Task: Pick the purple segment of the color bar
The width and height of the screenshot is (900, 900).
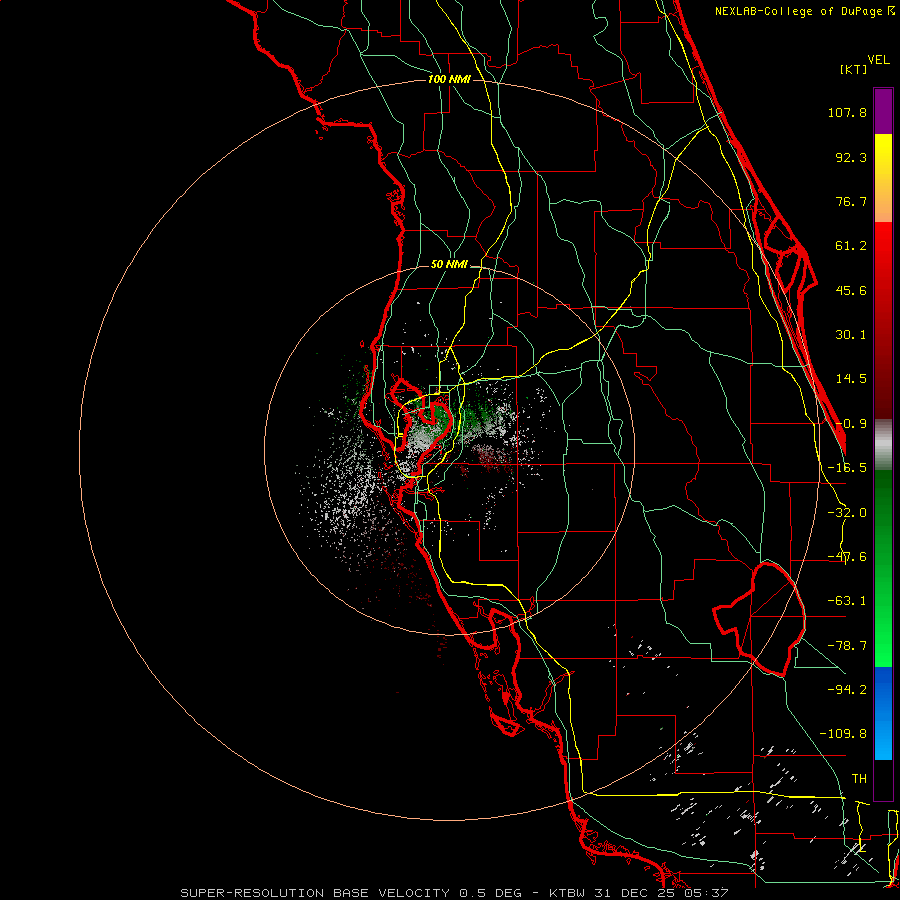Action: [x=883, y=112]
